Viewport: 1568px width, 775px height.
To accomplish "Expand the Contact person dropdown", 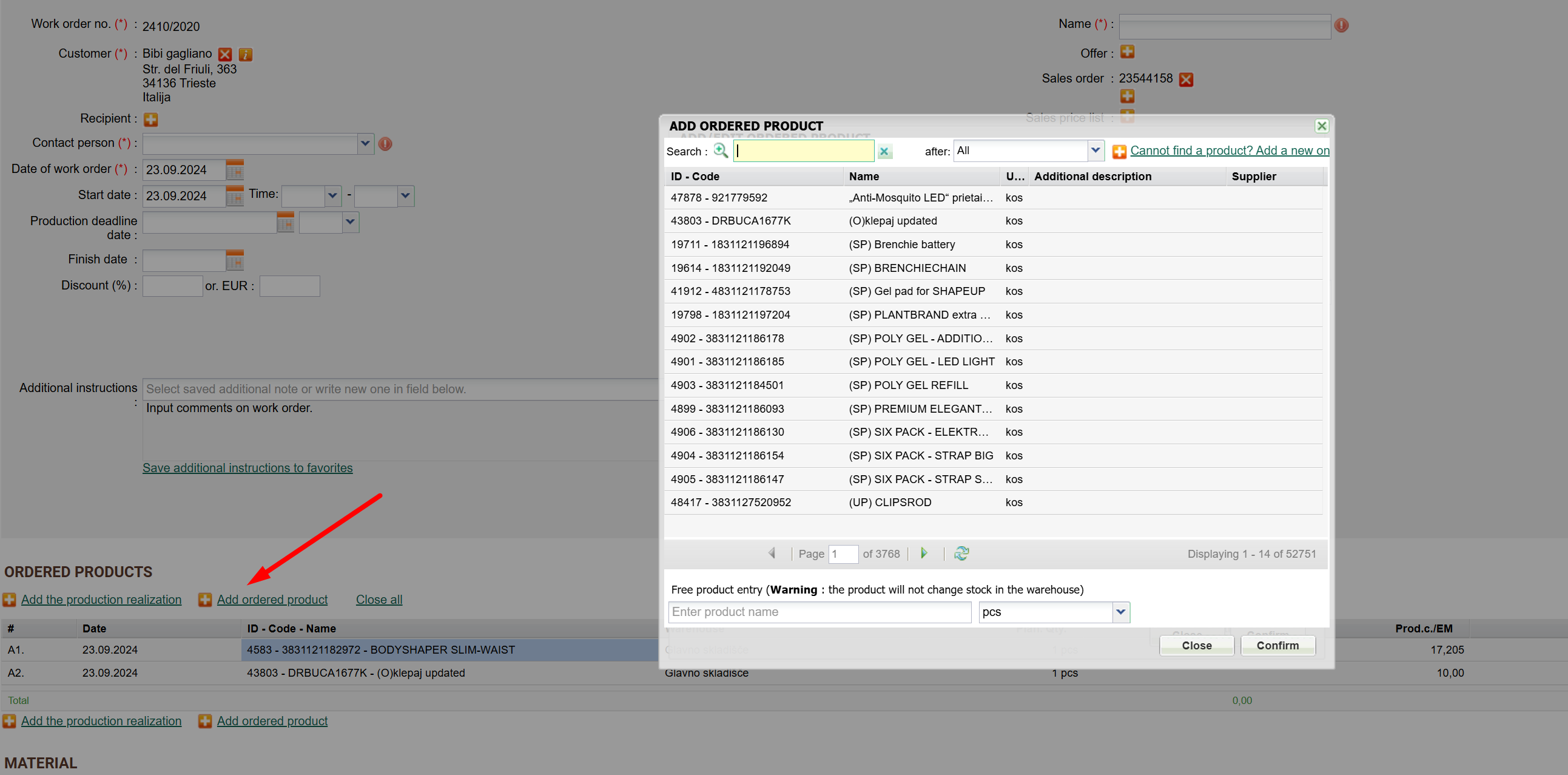I will 365,144.
